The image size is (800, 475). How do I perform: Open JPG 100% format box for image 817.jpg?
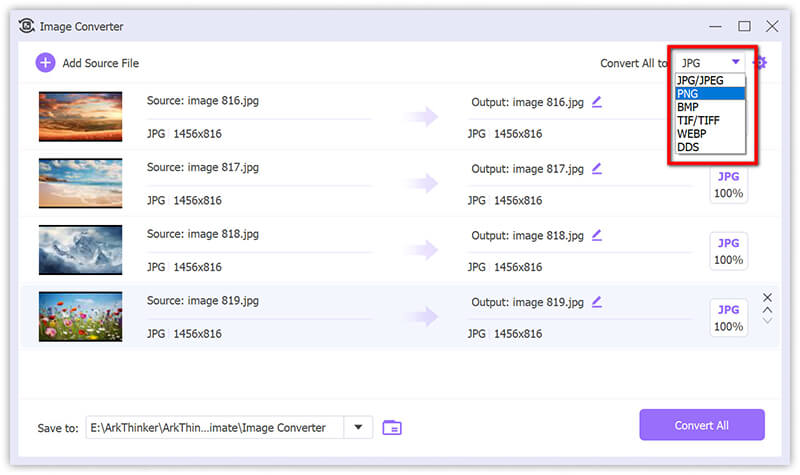pos(729,185)
